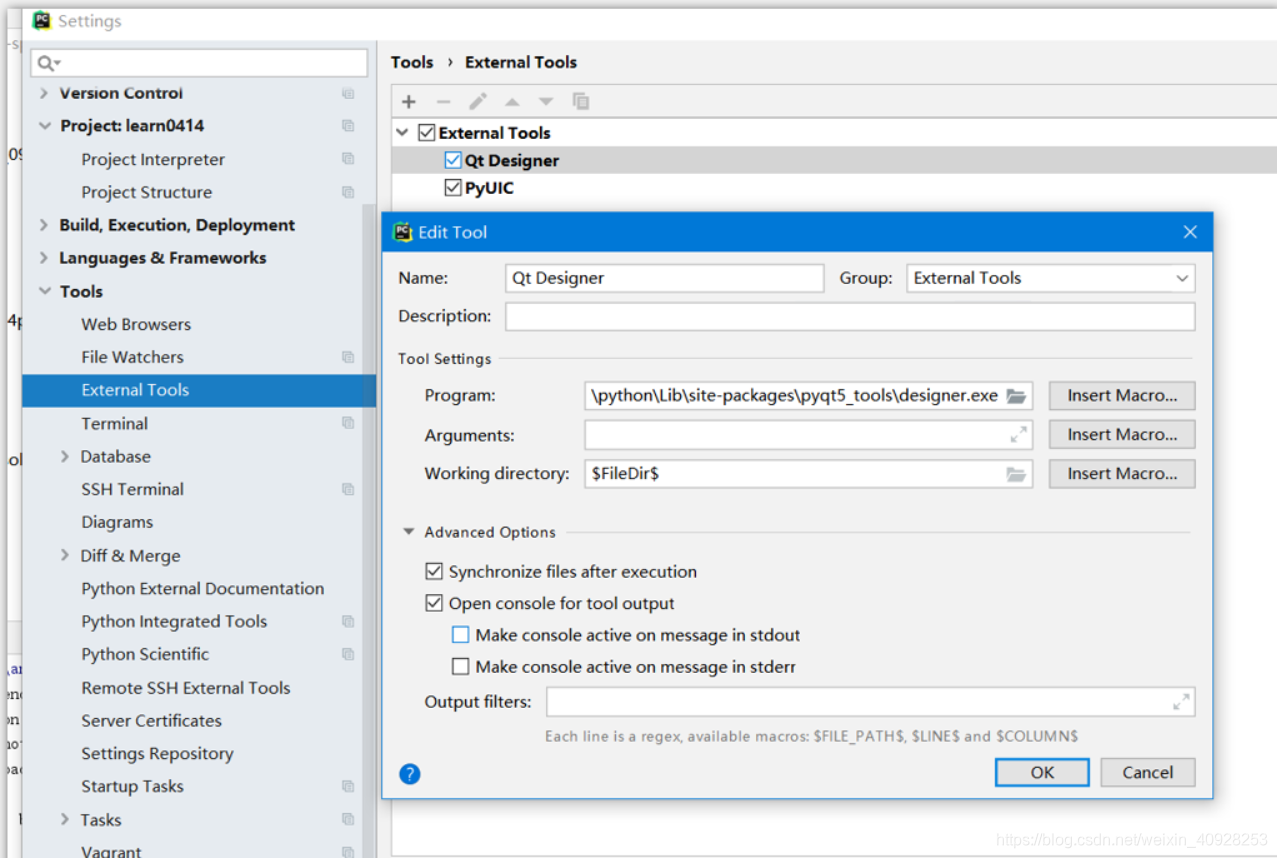Expand the Database settings node
The image size is (1277, 858).
tap(65, 456)
